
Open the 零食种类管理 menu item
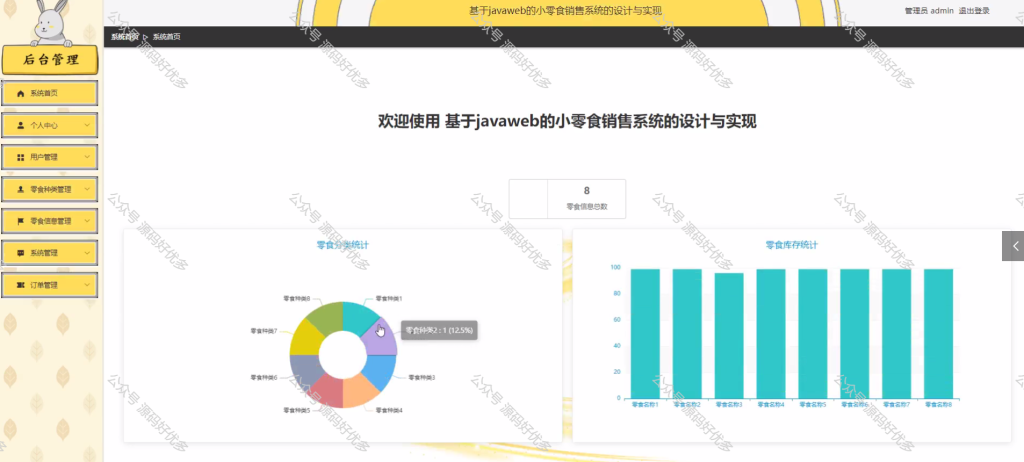click(x=50, y=190)
